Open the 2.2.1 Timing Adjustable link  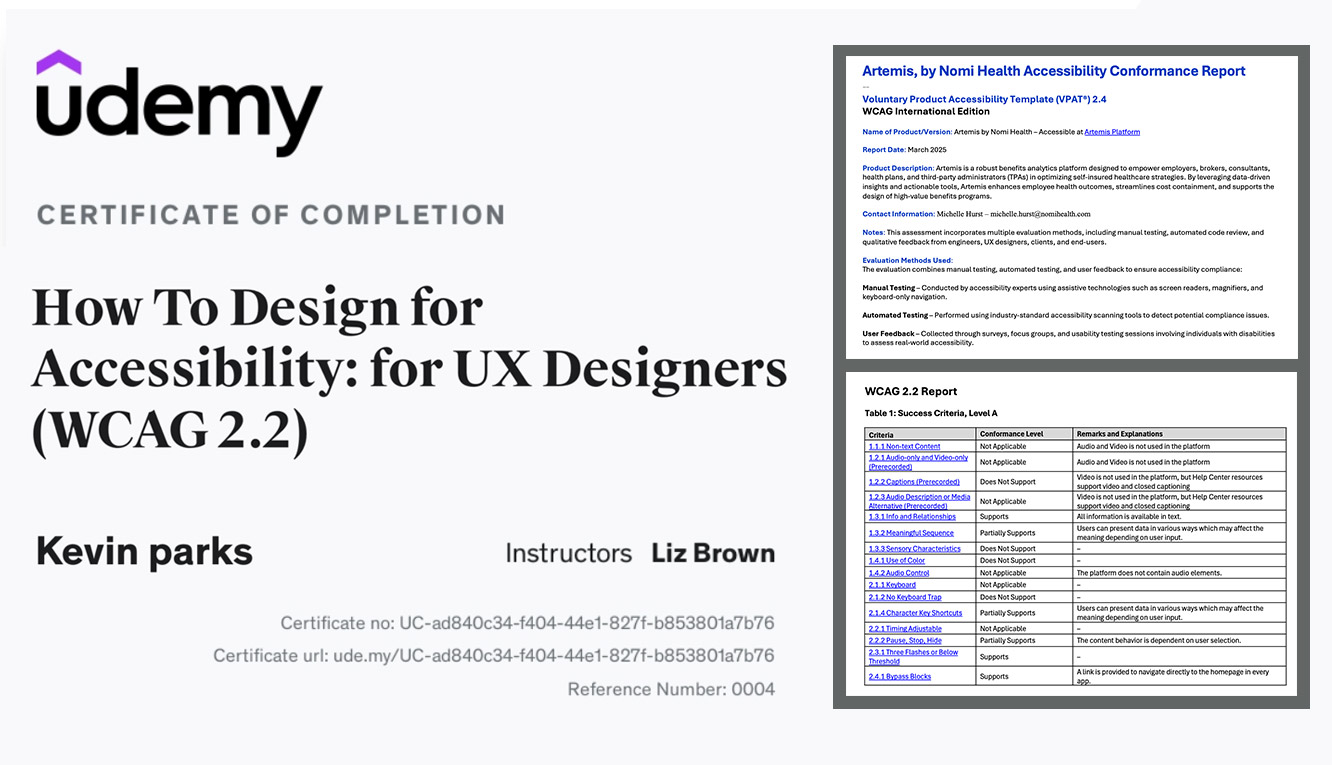click(x=906, y=629)
